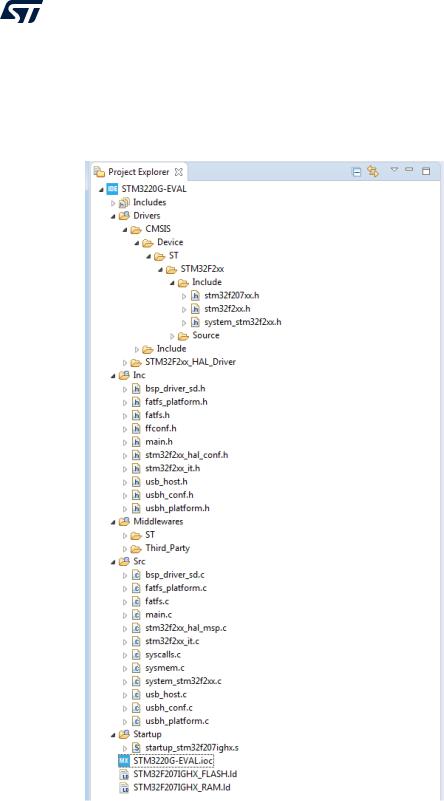Click the linker icon of STM32F207IGHX_RAM.ld
Screen dimensions: 444x801
[124, 788]
